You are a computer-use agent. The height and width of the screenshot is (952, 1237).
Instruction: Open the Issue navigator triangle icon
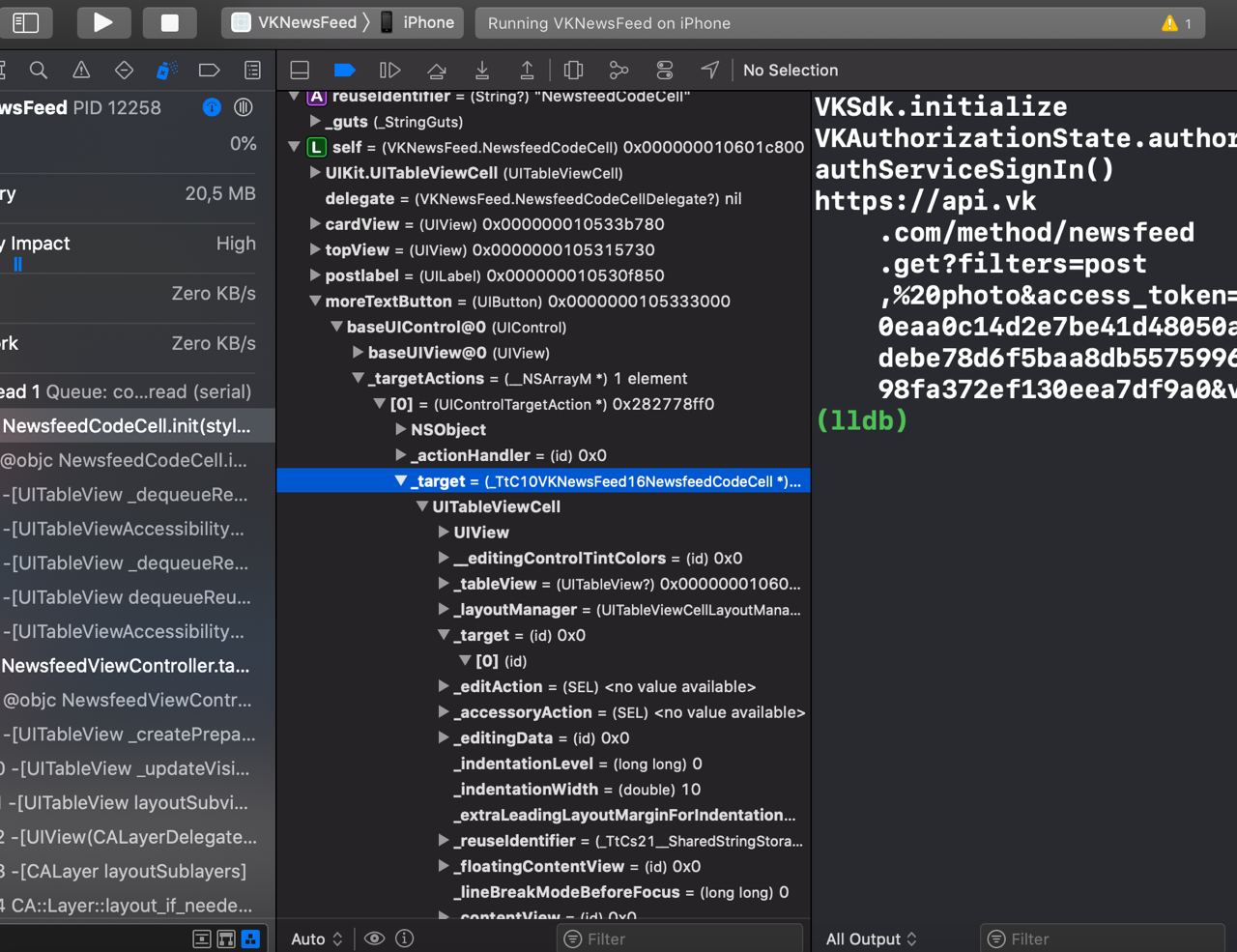point(81,70)
